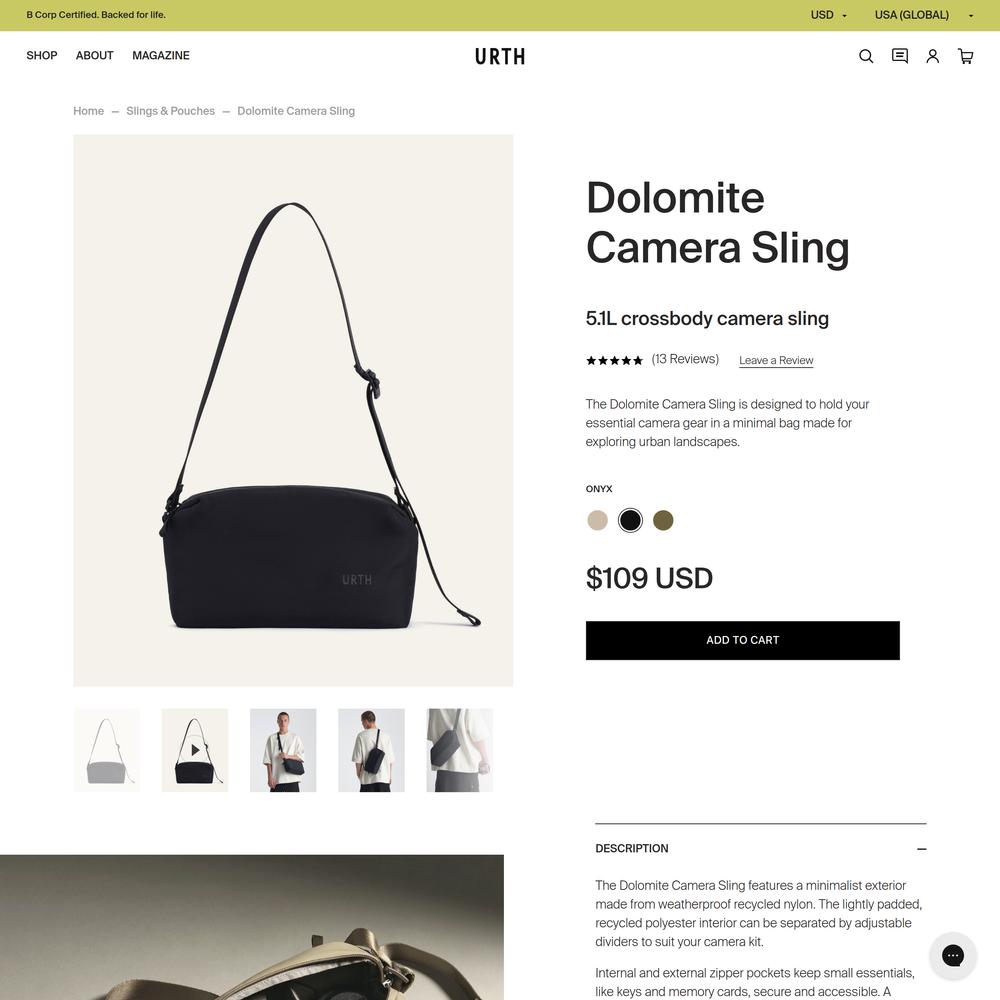1000x1000 pixels.
Task: Select the grey sling bag thumbnail
Action: pos(107,750)
